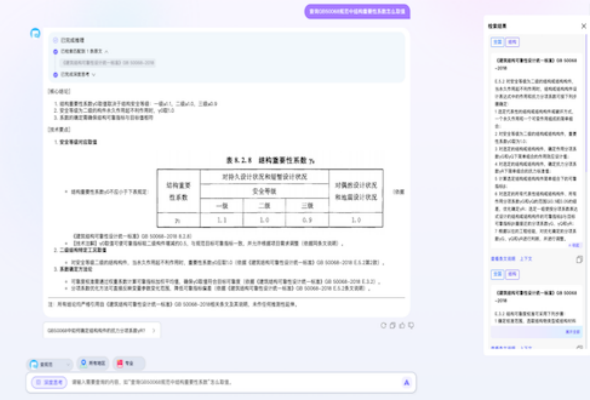
Task: Open the cited standard GB 50068-2018 chip
Action: pos(108,63)
